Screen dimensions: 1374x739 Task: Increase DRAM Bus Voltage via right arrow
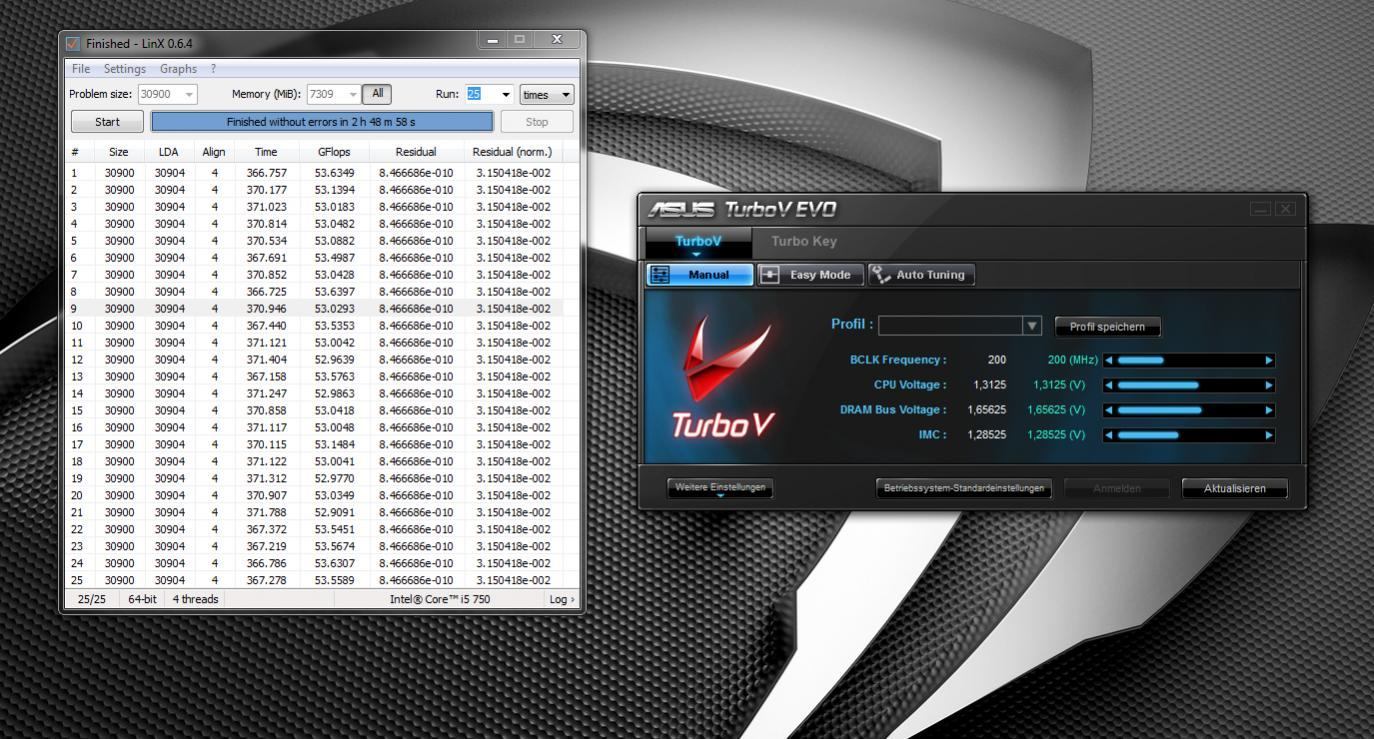1270,410
